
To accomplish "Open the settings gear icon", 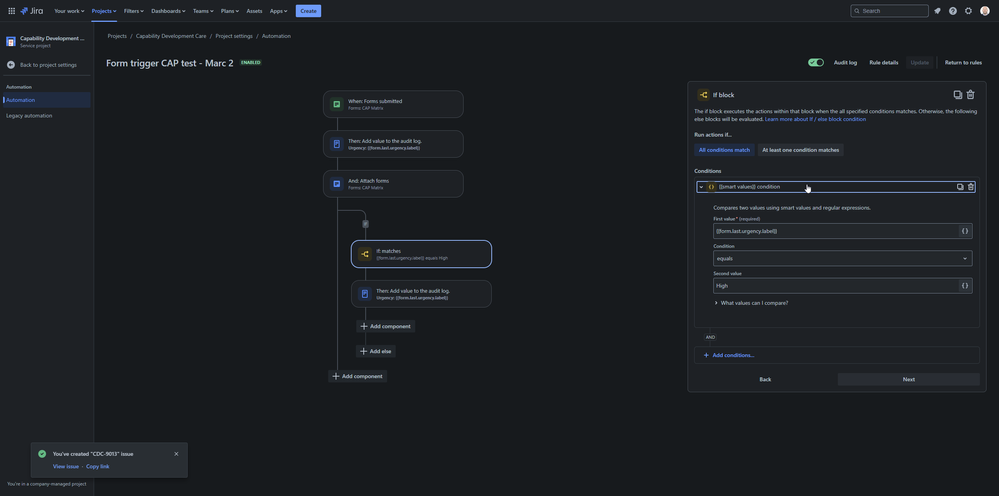I will click(x=968, y=11).
